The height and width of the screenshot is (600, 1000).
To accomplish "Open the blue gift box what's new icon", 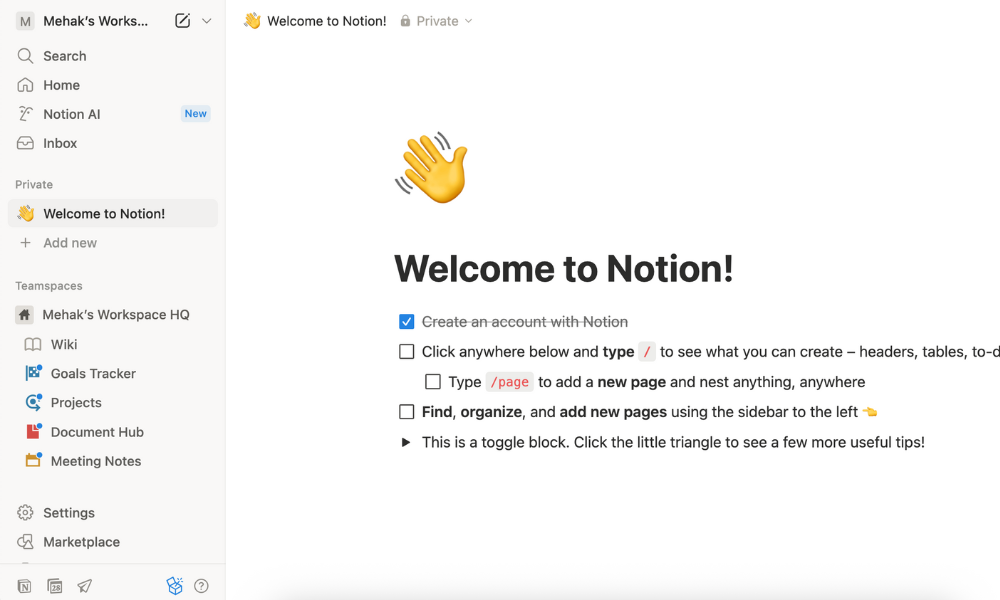I will point(175,586).
